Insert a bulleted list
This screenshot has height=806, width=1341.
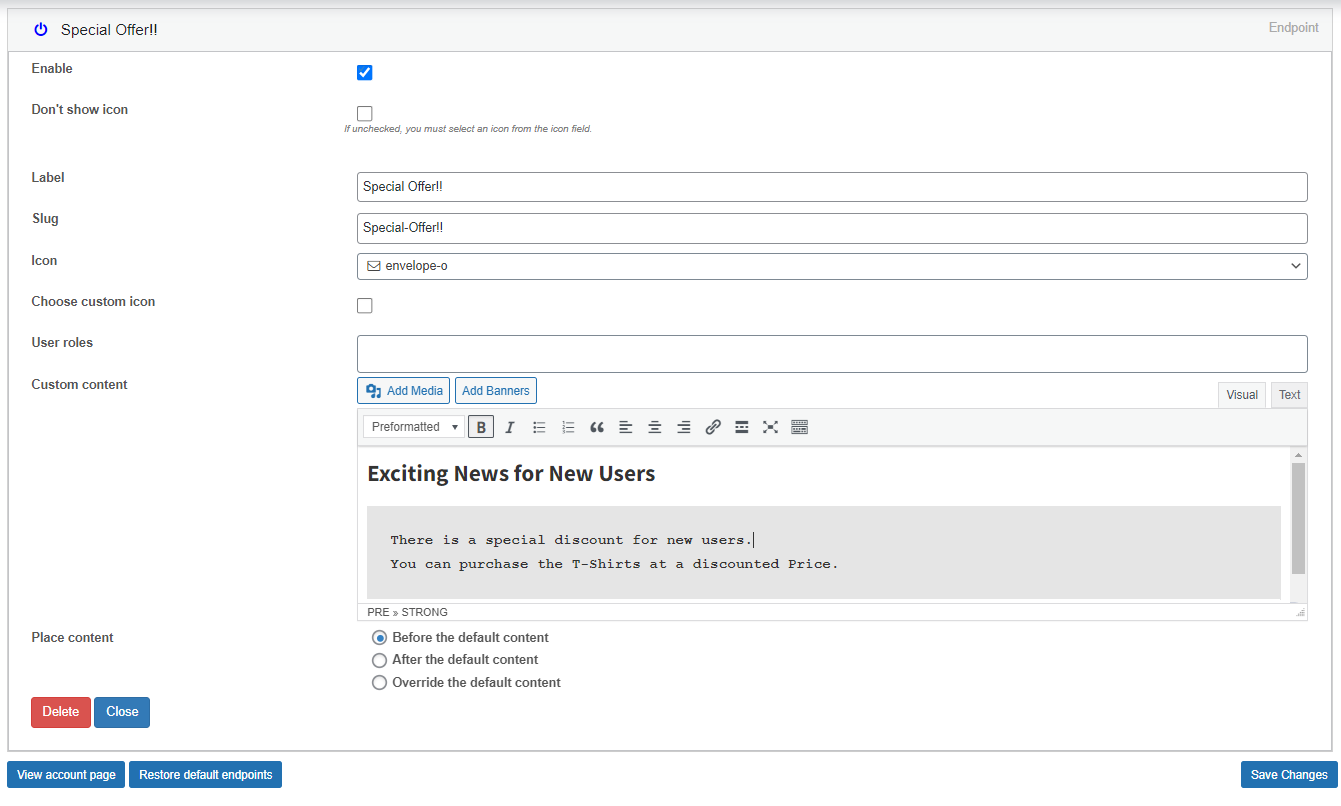coord(539,426)
